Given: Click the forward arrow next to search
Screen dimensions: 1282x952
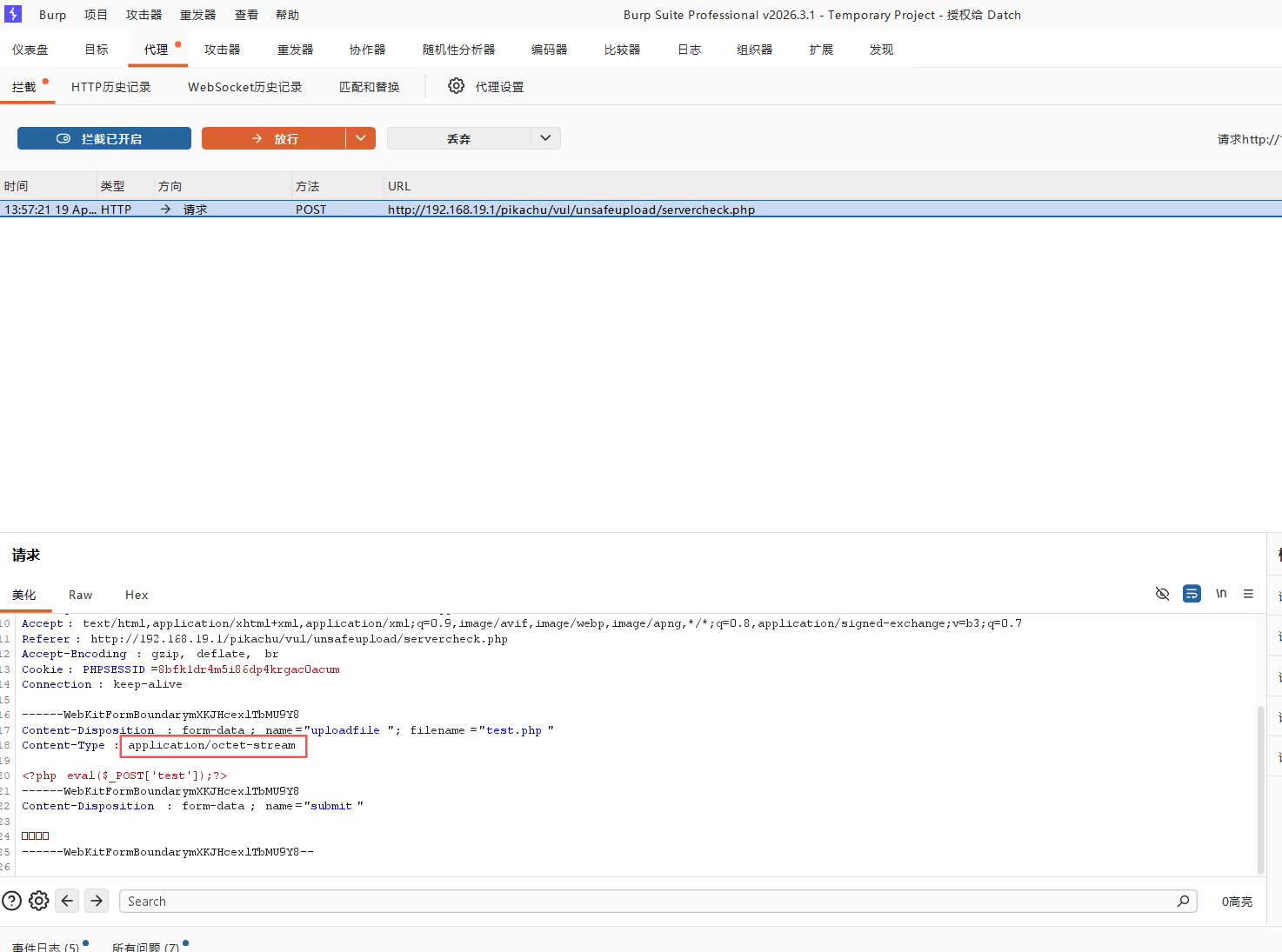Looking at the screenshot, I should click(x=97, y=901).
